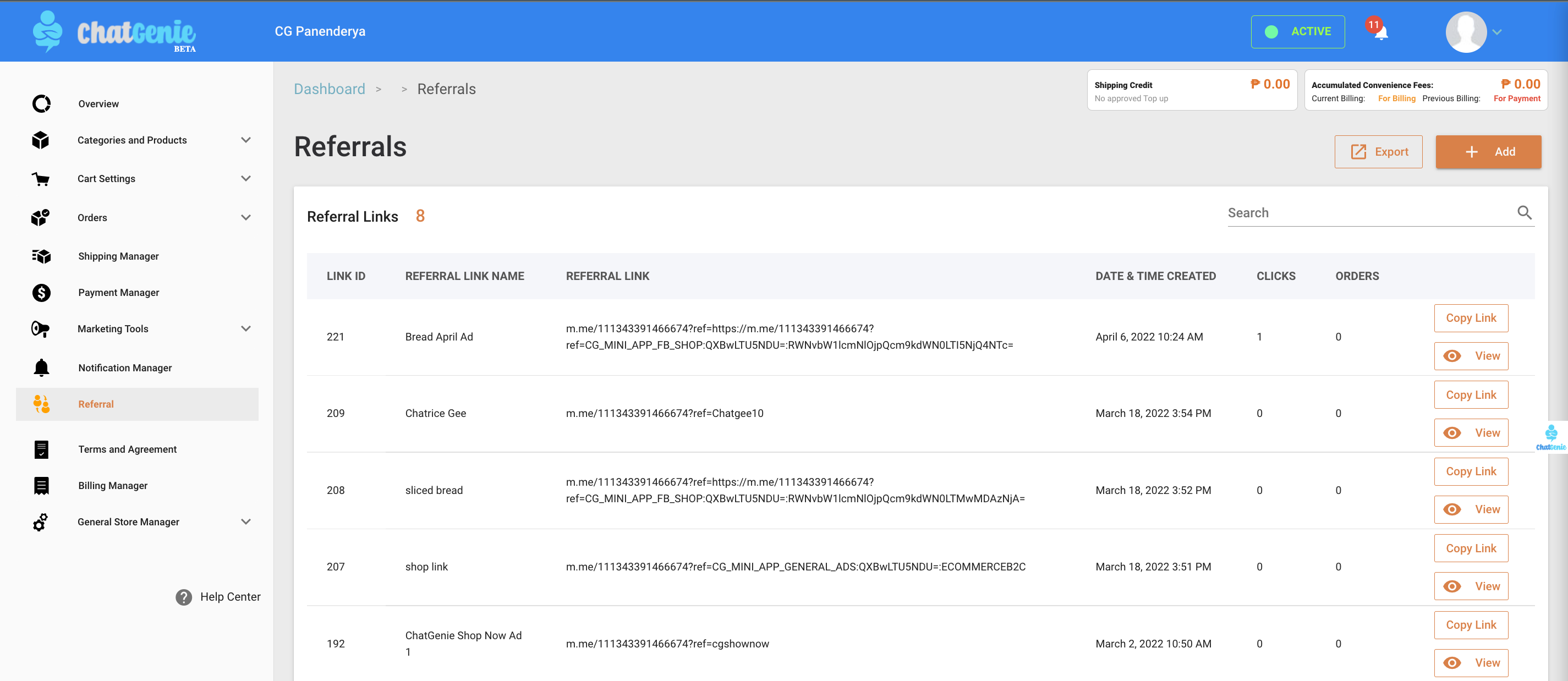Click the Overview sidebar icon
The width and height of the screenshot is (1568, 681).
pos(41,104)
